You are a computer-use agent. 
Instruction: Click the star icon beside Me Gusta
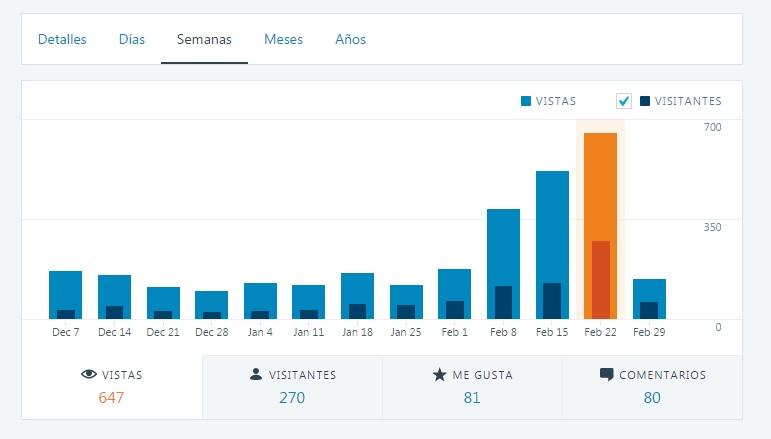point(439,375)
